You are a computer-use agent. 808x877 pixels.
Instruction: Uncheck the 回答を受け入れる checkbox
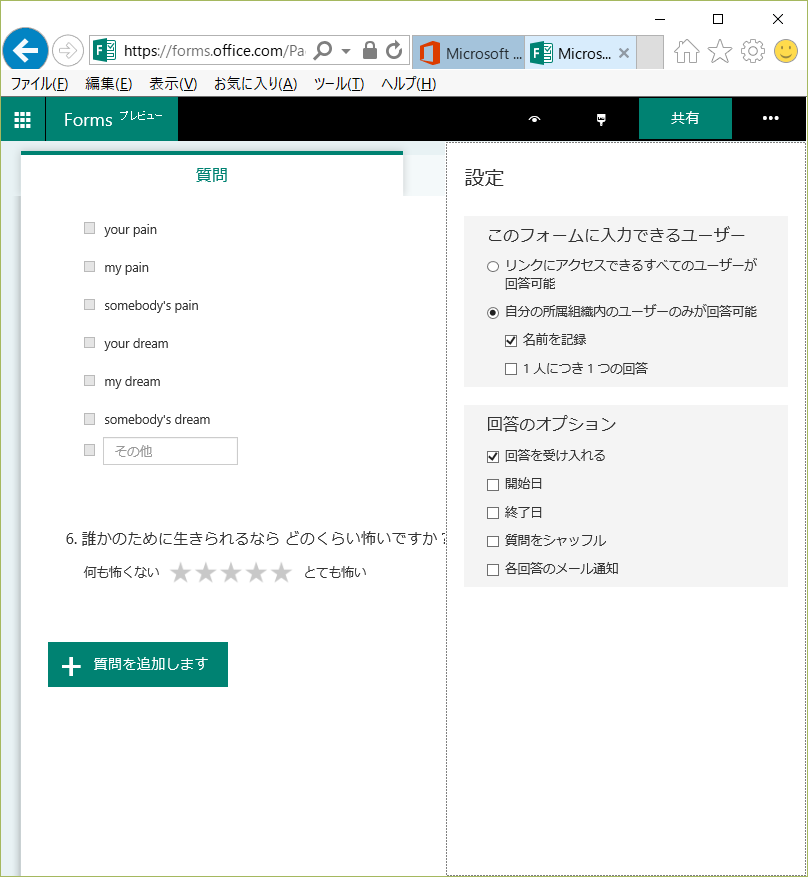[x=493, y=456]
